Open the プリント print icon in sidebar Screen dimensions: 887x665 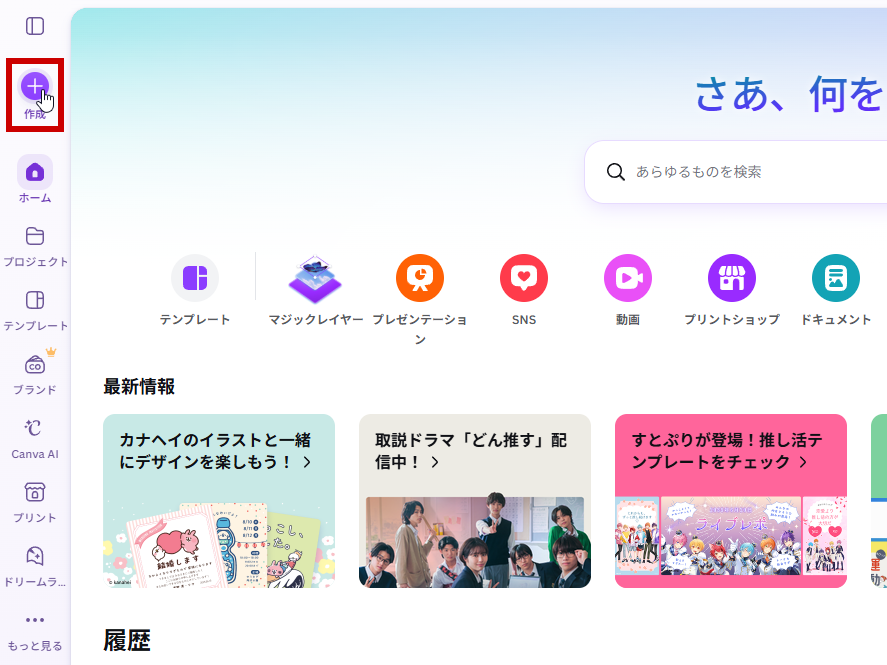35,492
